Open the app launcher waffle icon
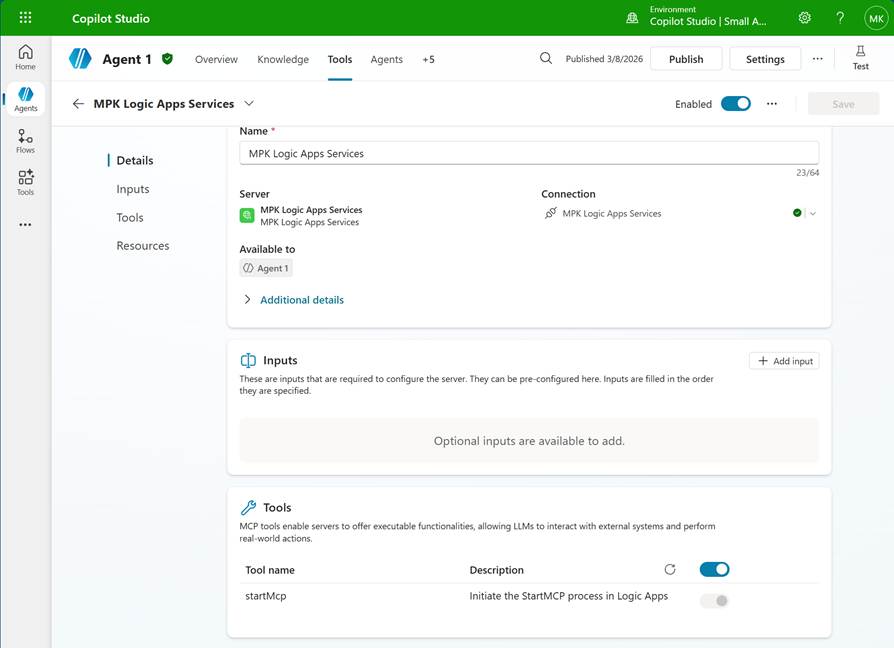This screenshot has width=894, height=648. pos(25,18)
